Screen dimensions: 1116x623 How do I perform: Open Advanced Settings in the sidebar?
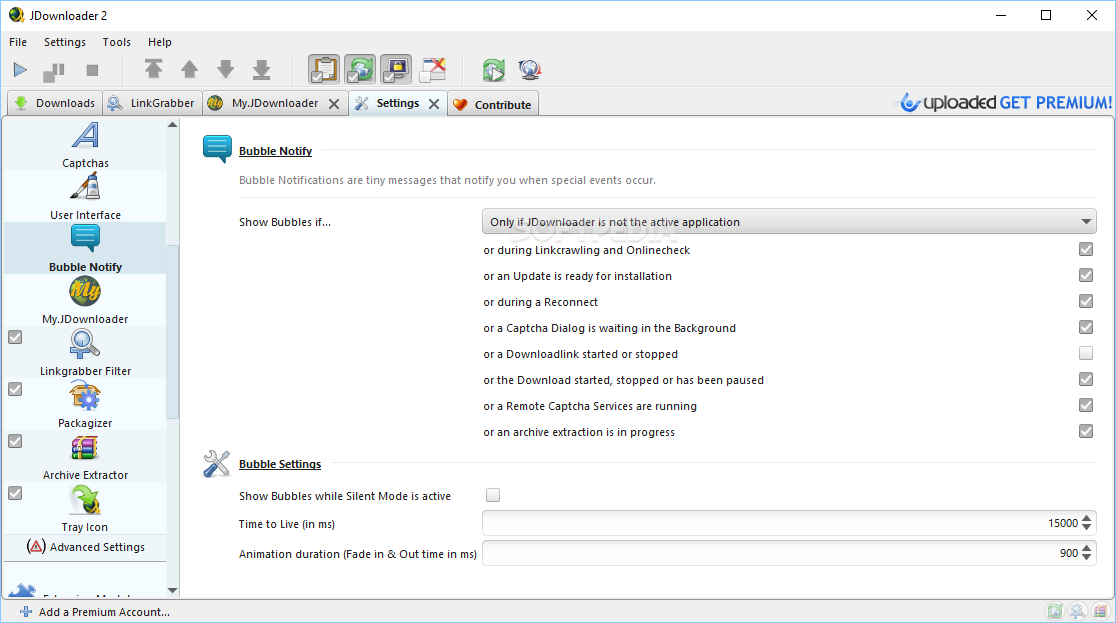coord(85,547)
